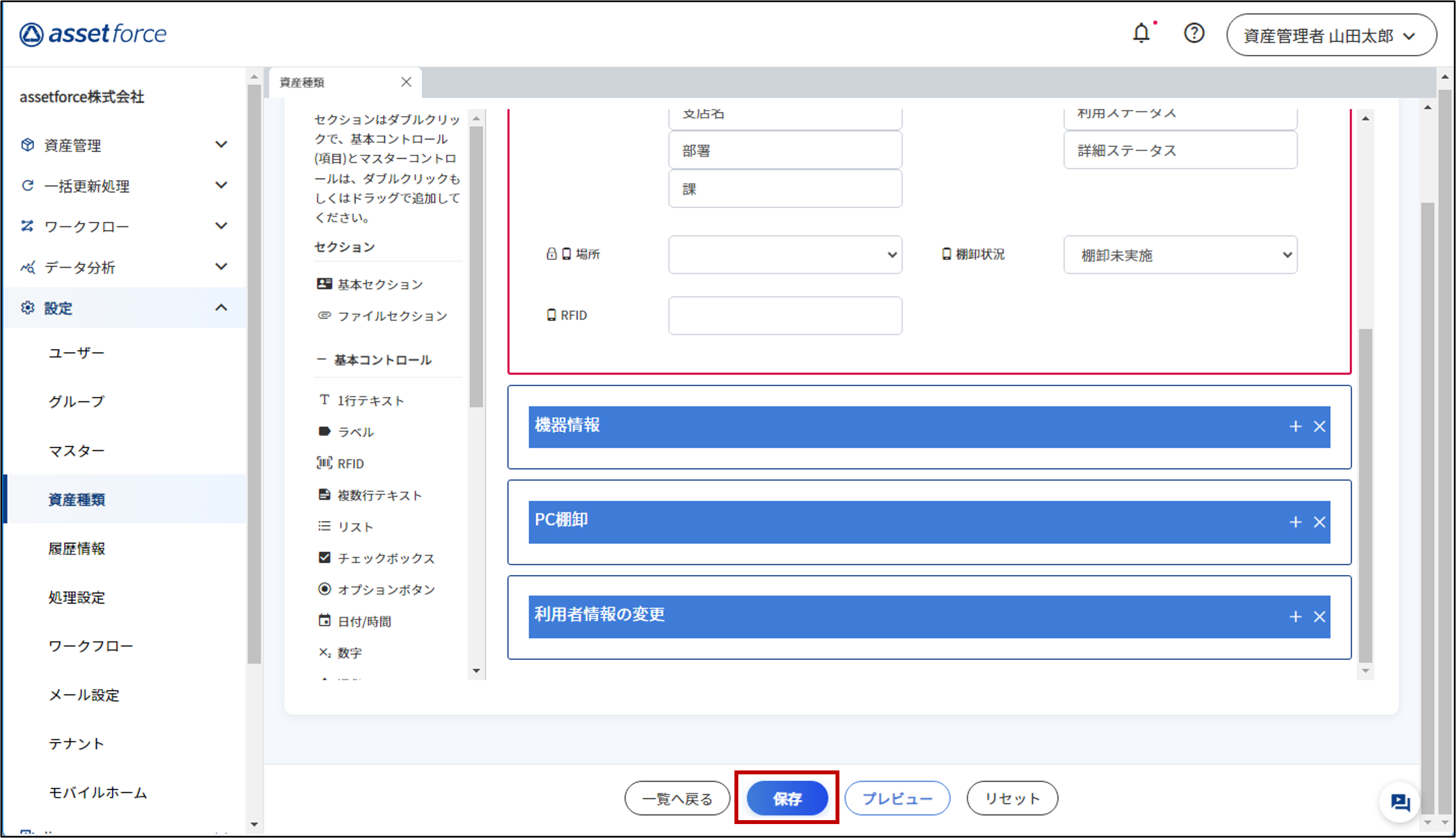Click the assetforce logo
This screenshot has width=1456, height=838.
pyautogui.click(x=93, y=34)
